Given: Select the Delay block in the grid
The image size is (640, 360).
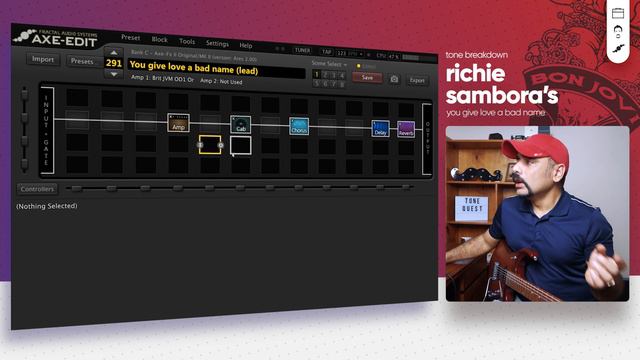Looking at the screenshot, I should (x=380, y=129).
